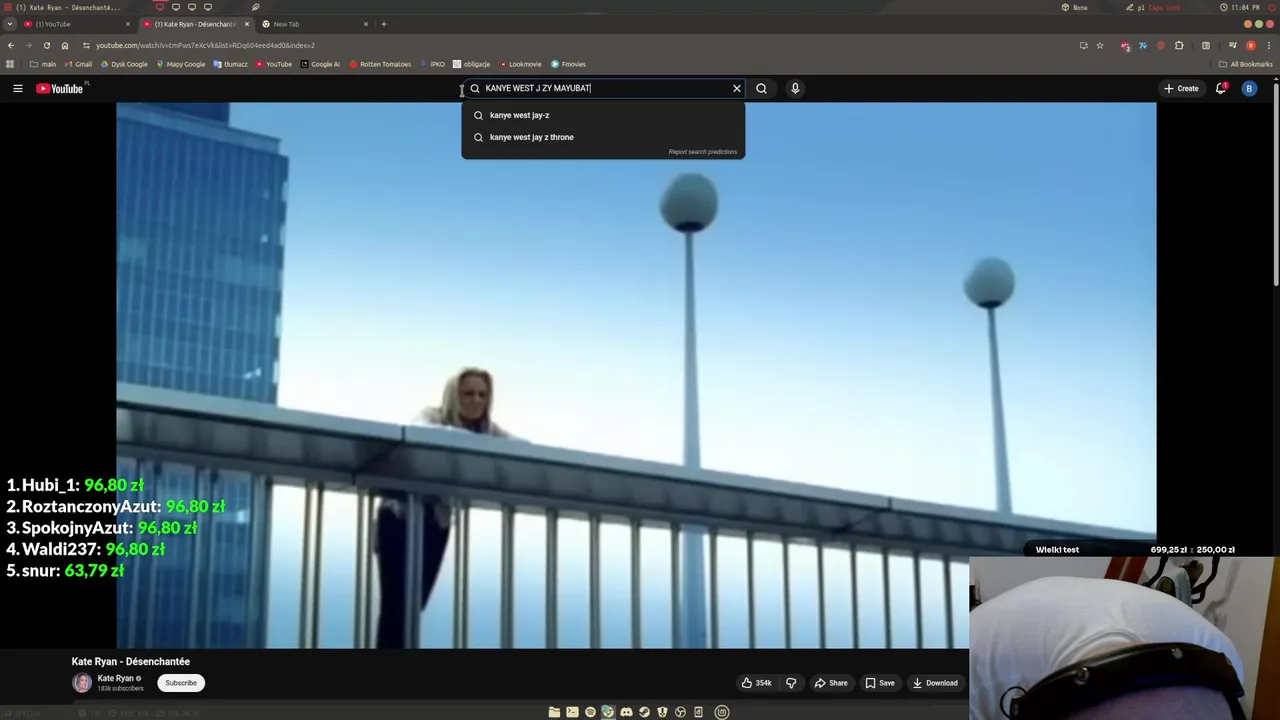The height and width of the screenshot is (720, 1280).
Task: Open the Mapy Google bookmark
Action: pyautogui.click(x=181, y=64)
